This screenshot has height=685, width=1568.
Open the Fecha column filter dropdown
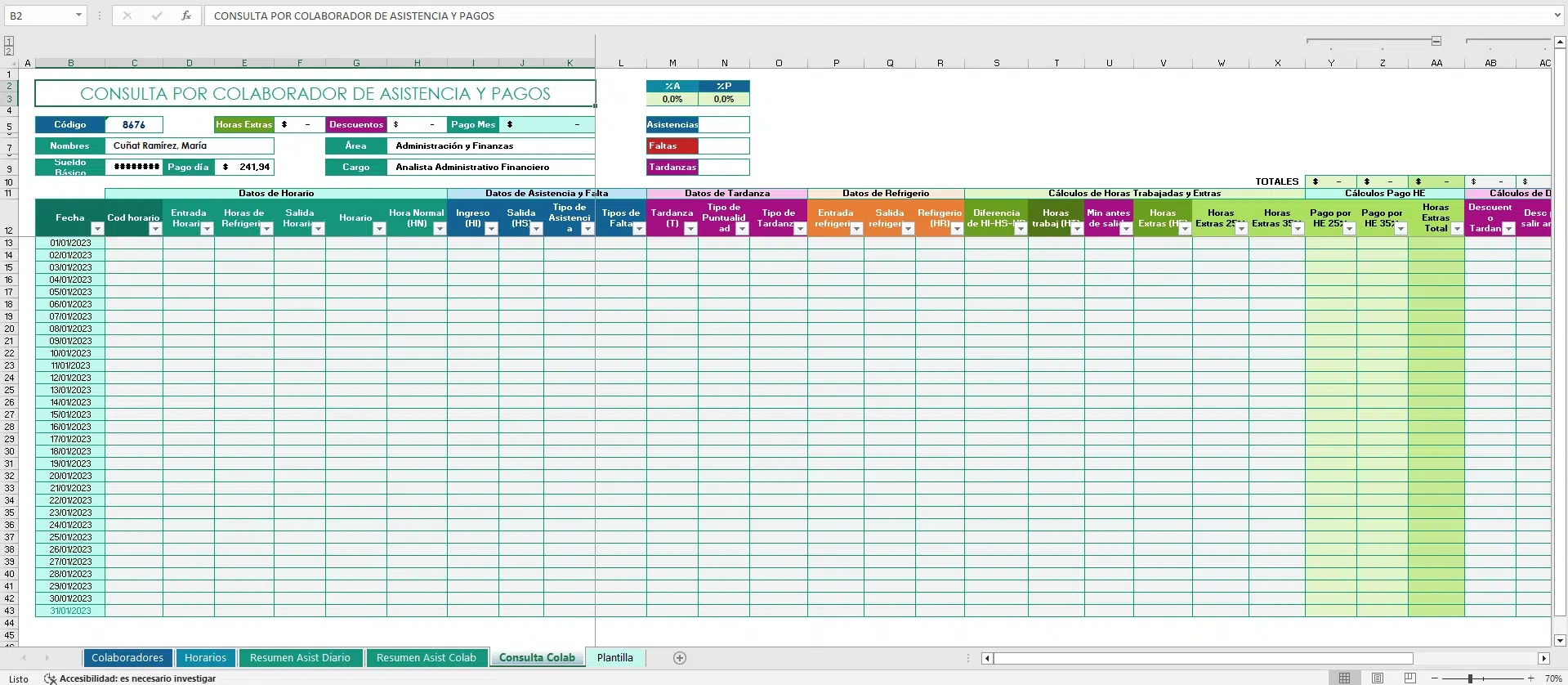[97, 229]
